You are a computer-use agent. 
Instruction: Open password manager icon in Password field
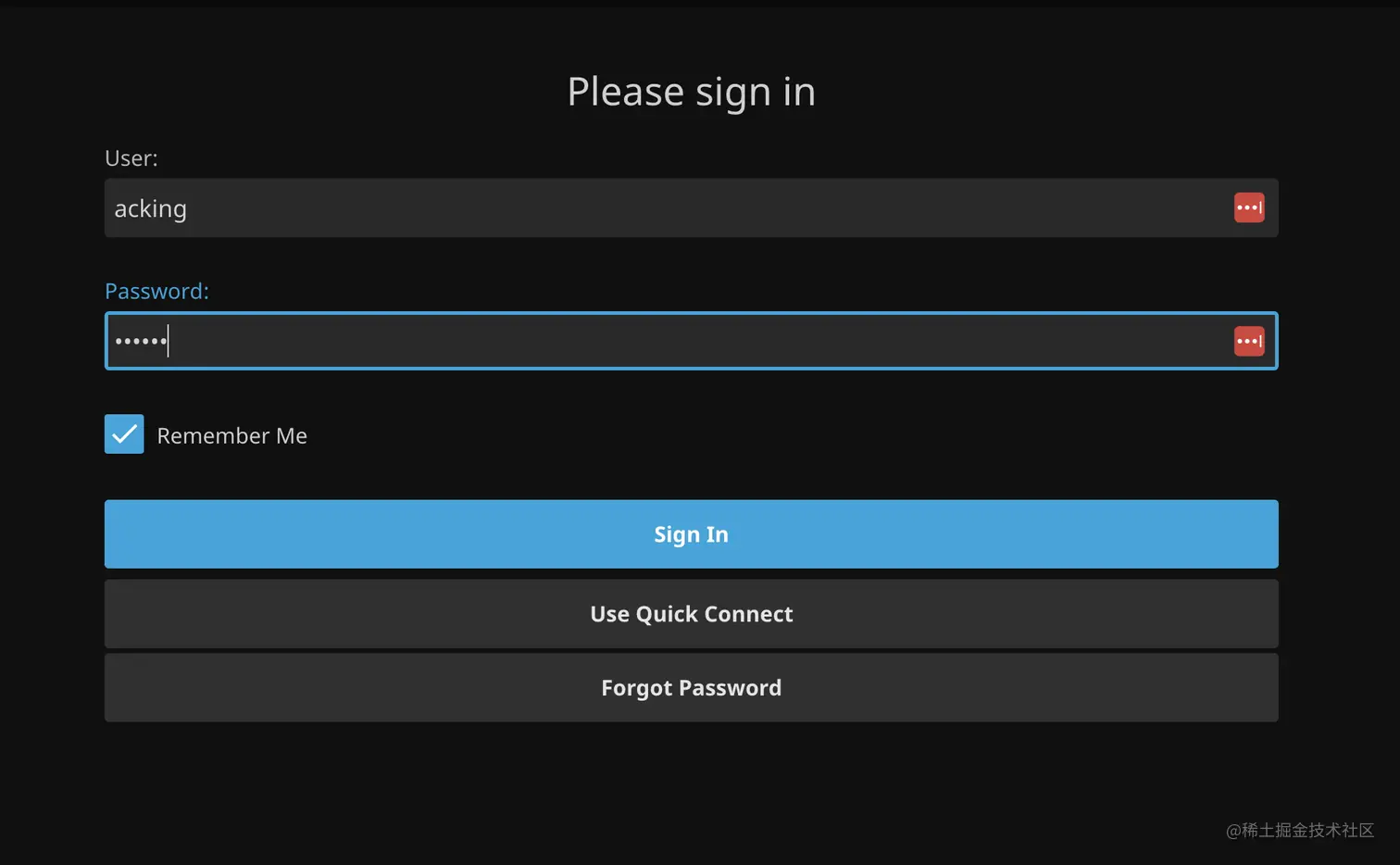click(1249, 341)
